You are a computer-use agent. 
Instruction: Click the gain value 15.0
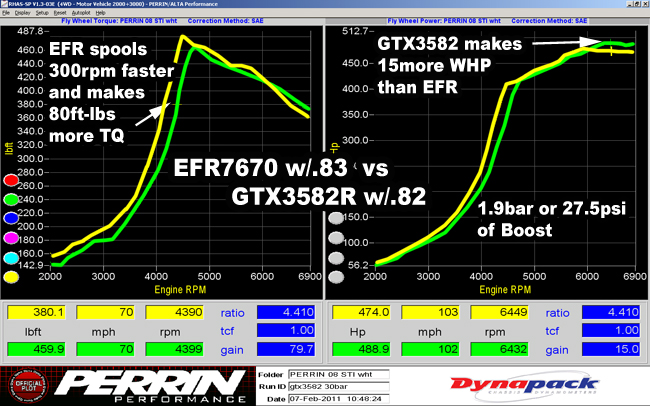[x=611, y=349]
